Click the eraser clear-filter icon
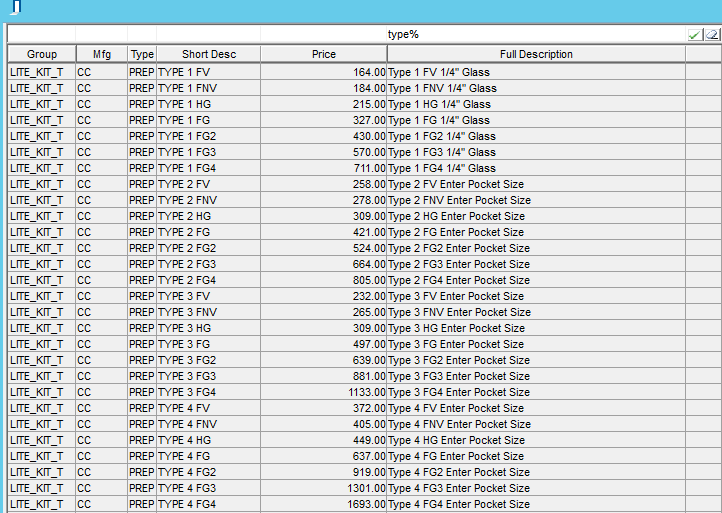The height and width of the screenshot is (513, 722). [x=712, y=35]
